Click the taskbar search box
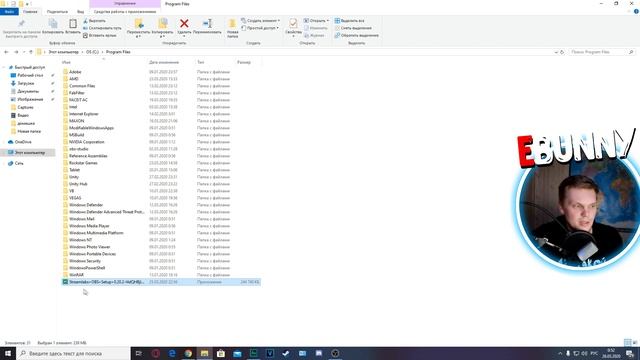This screenshot has height=360, width=640. [x=73, y=353]
